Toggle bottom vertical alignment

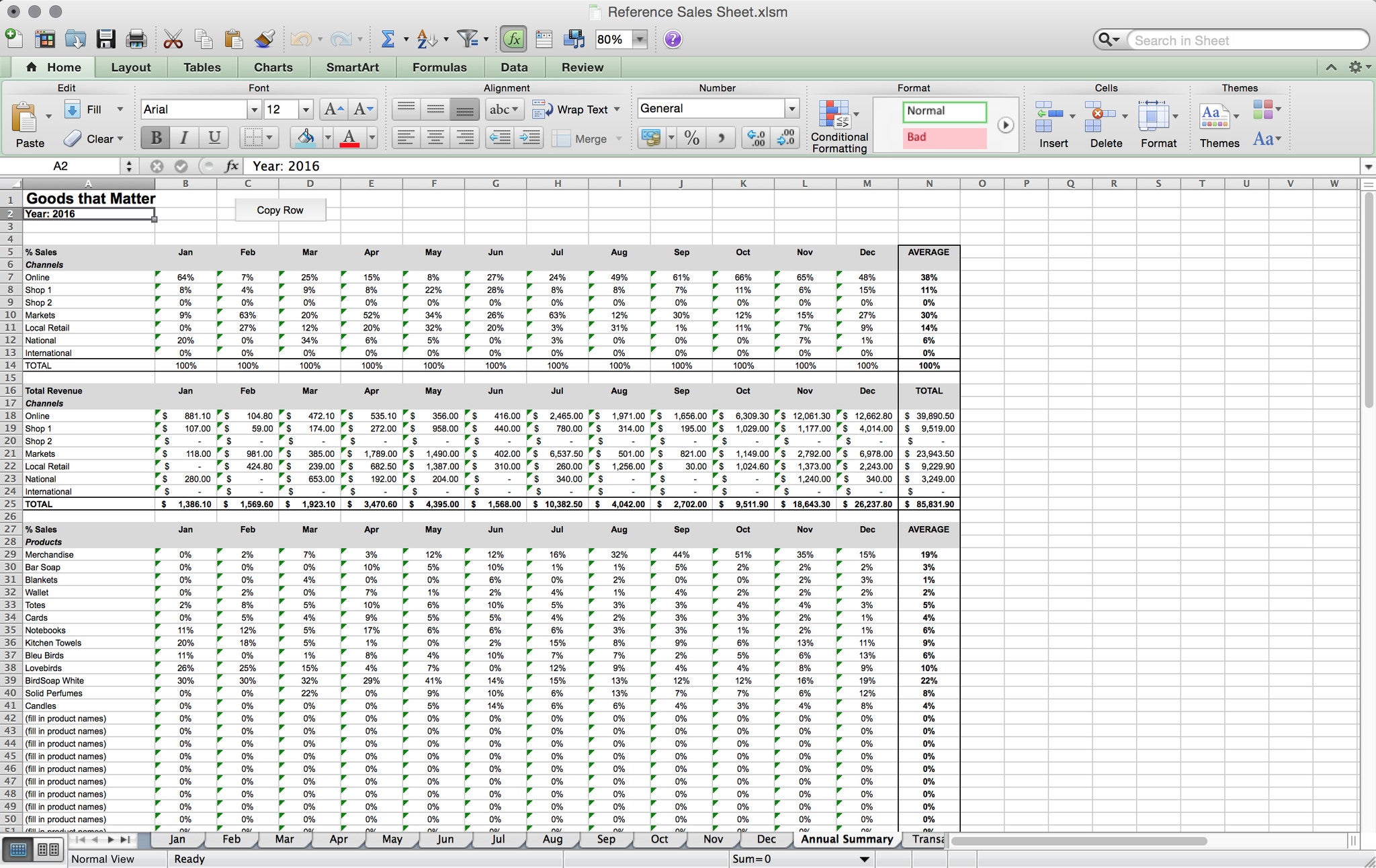point(464,109)
